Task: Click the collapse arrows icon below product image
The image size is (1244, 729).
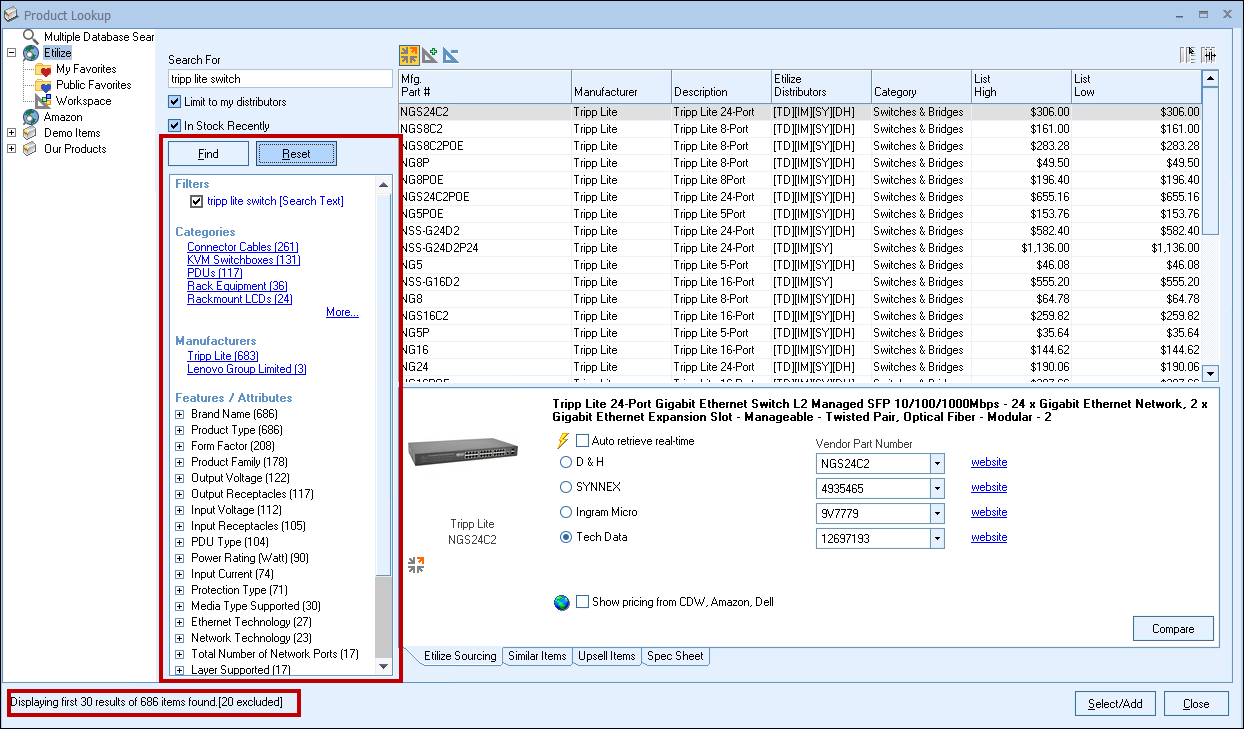Action: [x=417, y=565]
